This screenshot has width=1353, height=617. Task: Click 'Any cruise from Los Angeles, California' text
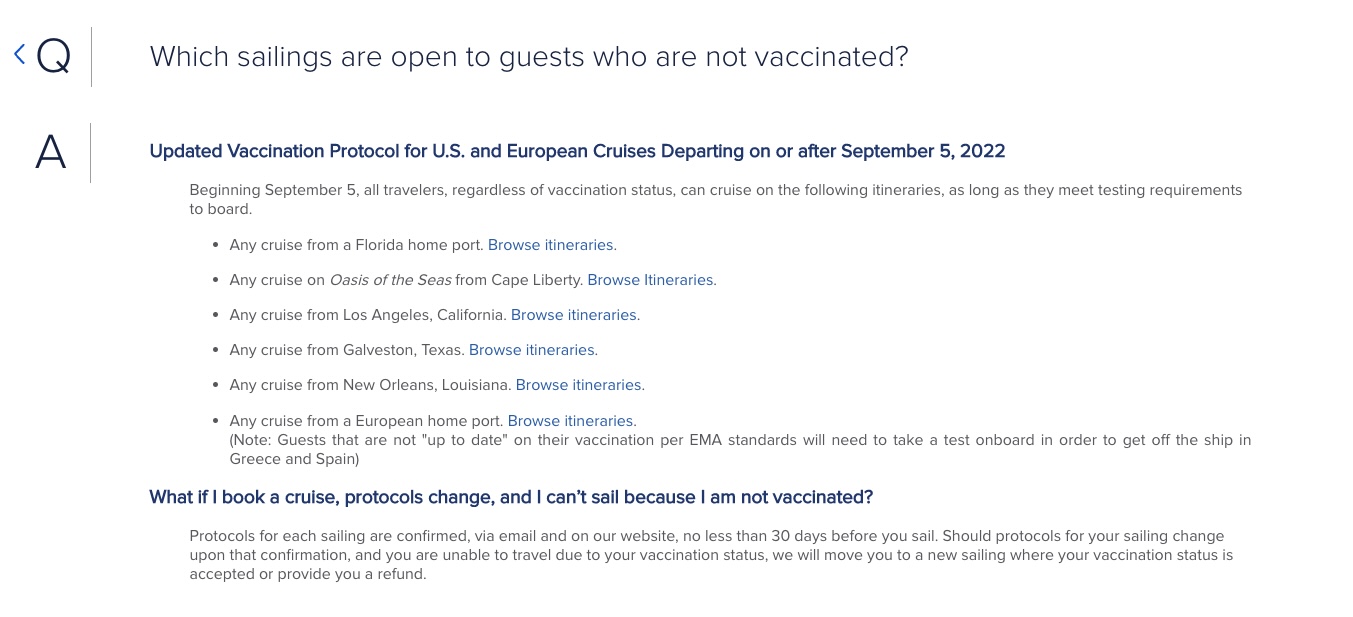click(x=368, y=315)
